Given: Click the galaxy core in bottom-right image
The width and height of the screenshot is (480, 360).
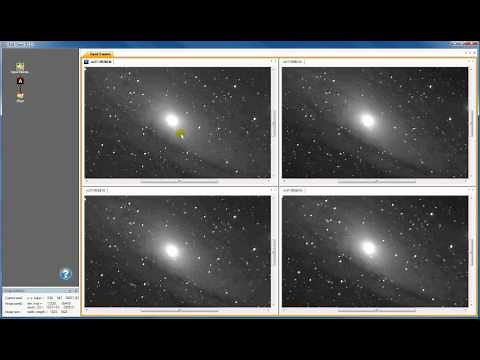Looking at the screenshot, I should (368, 248).
